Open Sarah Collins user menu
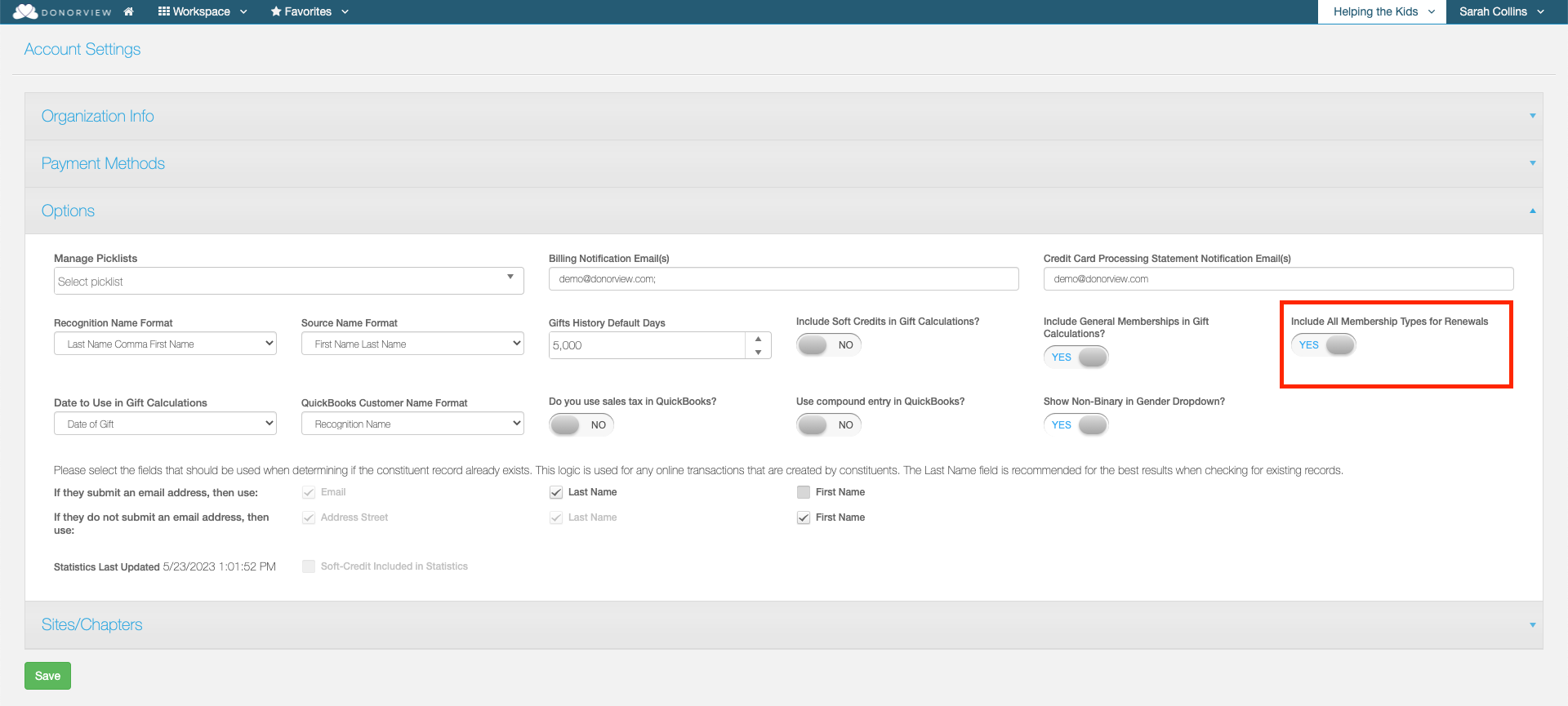This screenshot has width=1568, height=706. pyautogui.click(x=1502, y=11)
